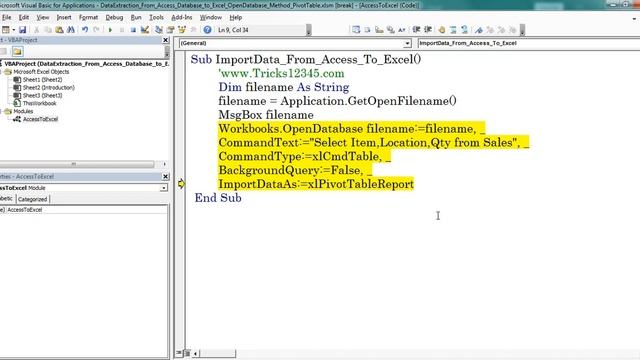The height and width of the screenshot is (360, 640).
Task: Toggle Breakpoint with the hand icon
Action: pos(442,30)
